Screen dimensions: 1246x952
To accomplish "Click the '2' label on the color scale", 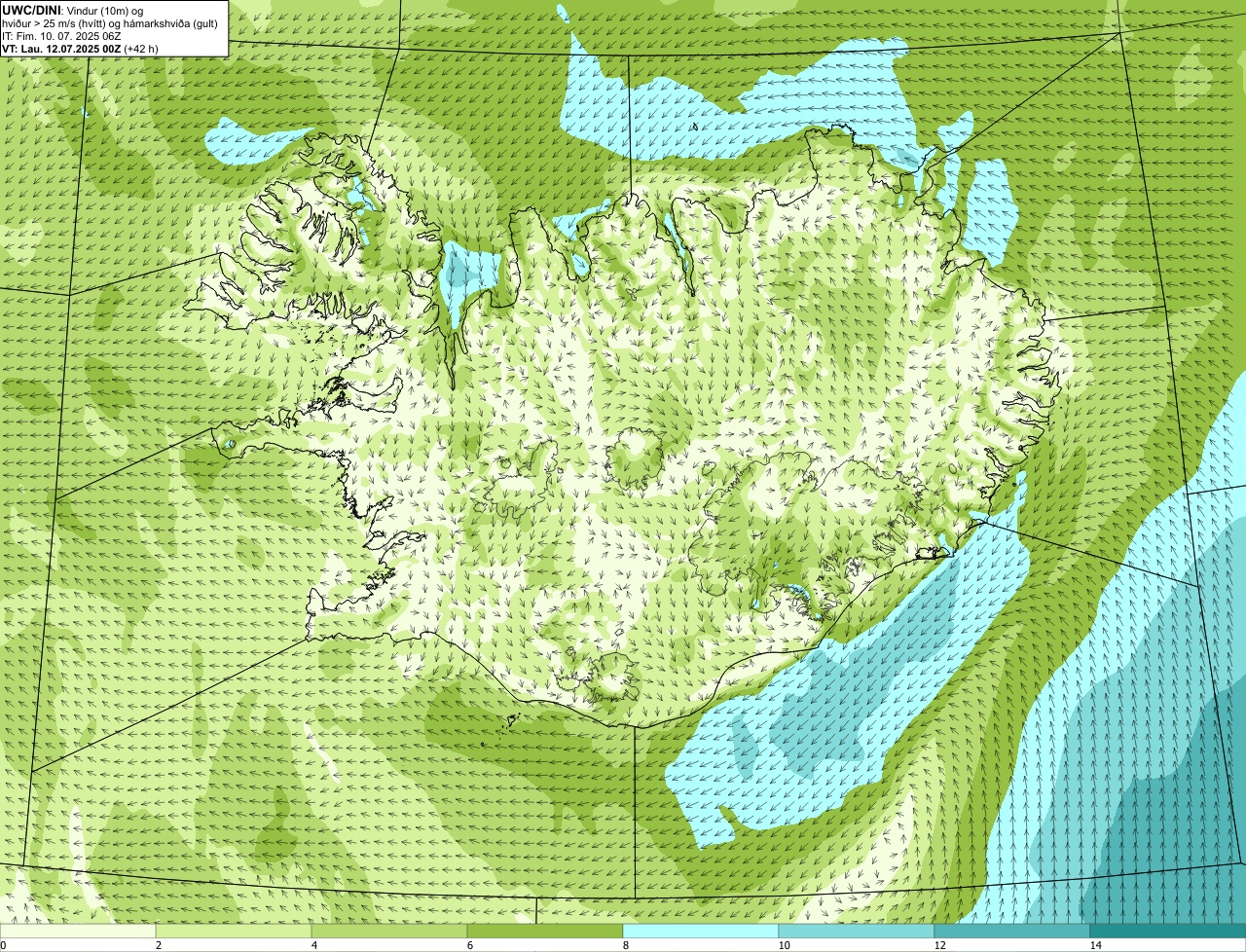I will 158,945.
